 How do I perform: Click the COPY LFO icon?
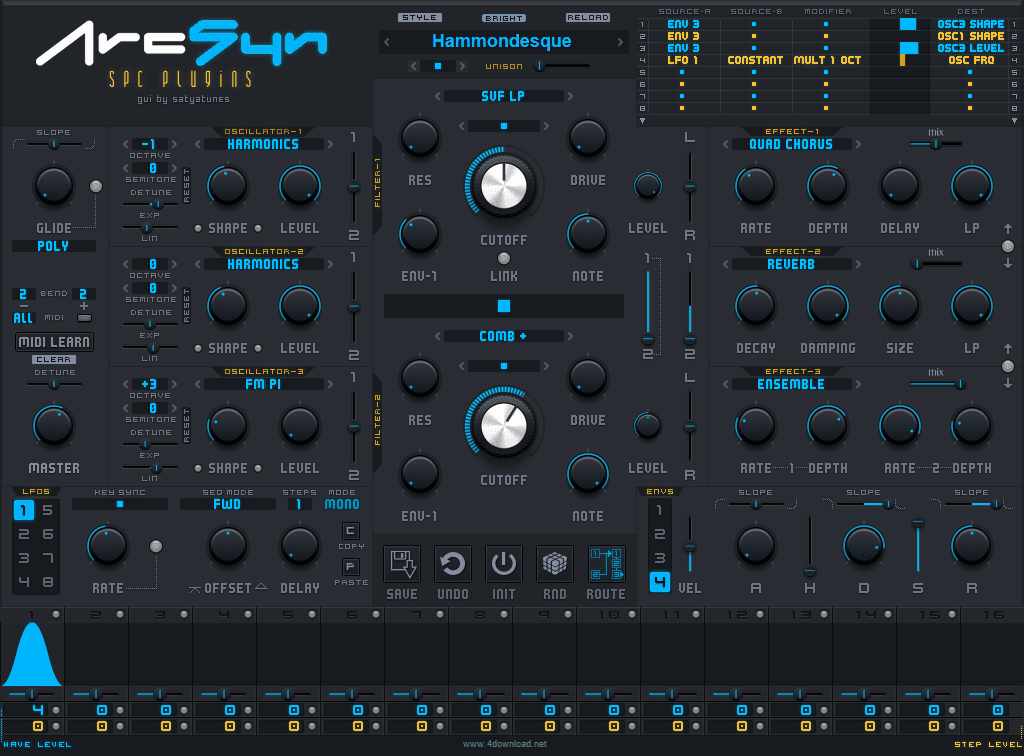coord(351,531)
